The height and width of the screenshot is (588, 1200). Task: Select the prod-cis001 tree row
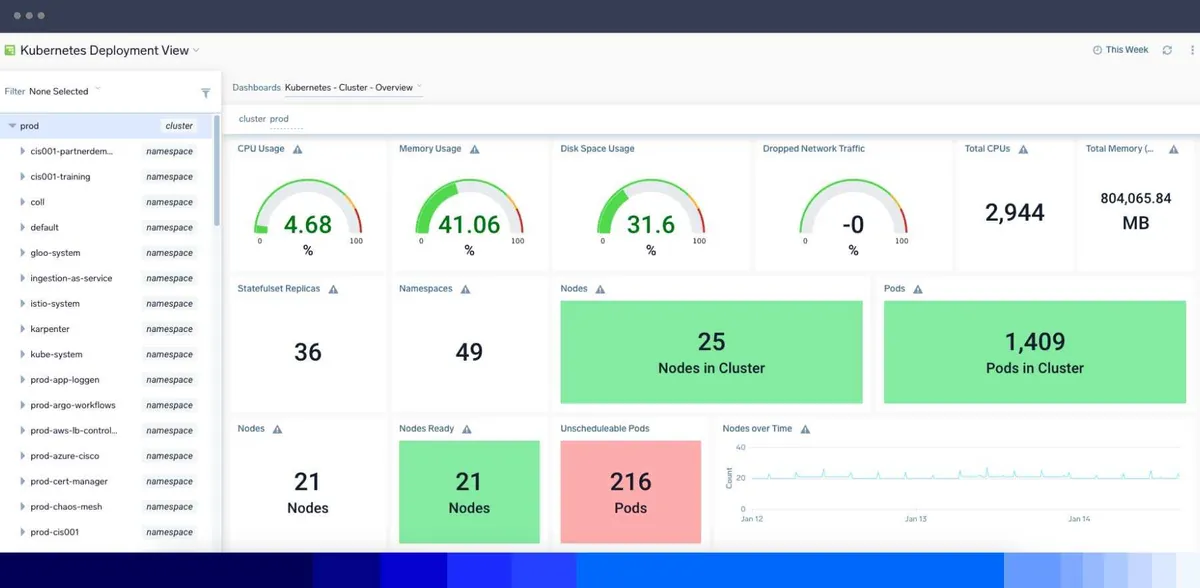click(108, 532)
